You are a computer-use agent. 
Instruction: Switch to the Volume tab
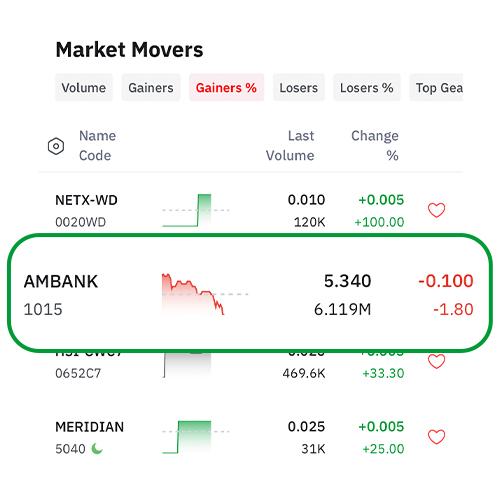click(84, 88)
